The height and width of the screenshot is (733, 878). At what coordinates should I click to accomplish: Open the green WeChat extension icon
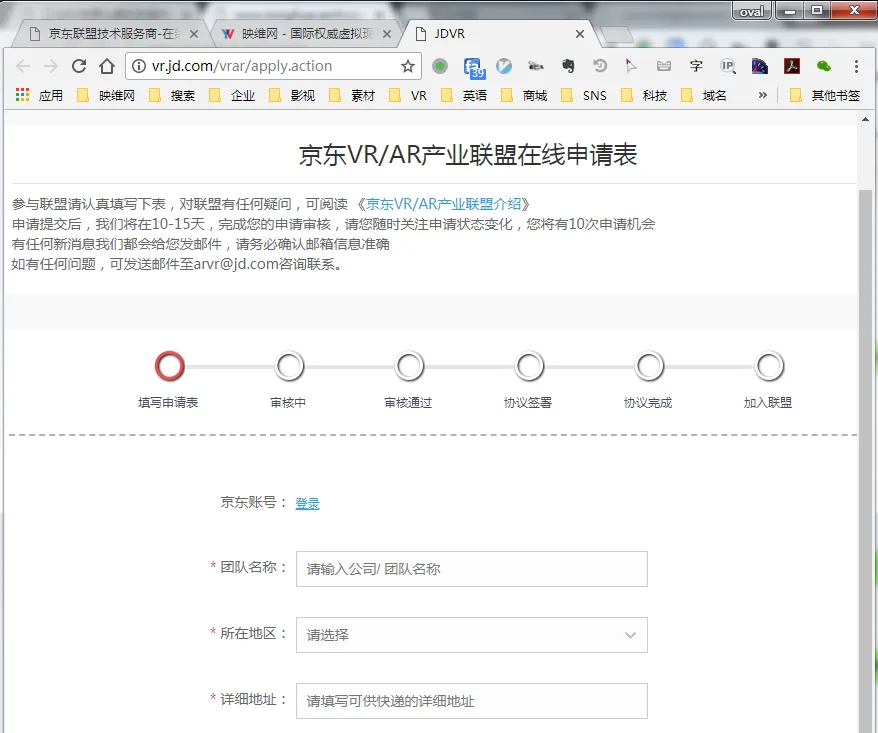pos(824,66)
